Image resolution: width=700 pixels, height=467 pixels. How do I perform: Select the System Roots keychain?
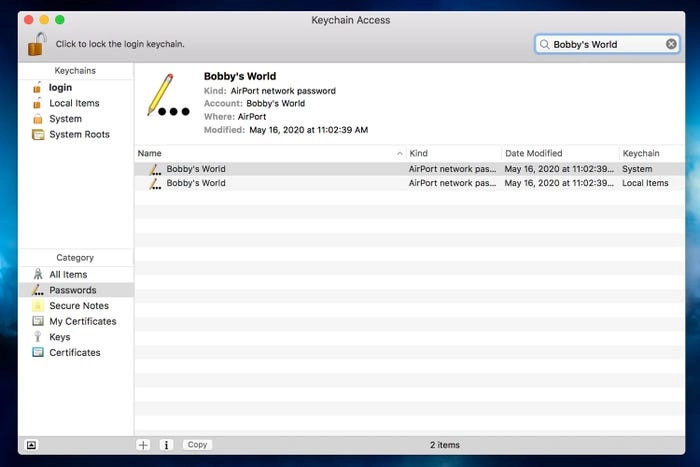pos(79,134)
